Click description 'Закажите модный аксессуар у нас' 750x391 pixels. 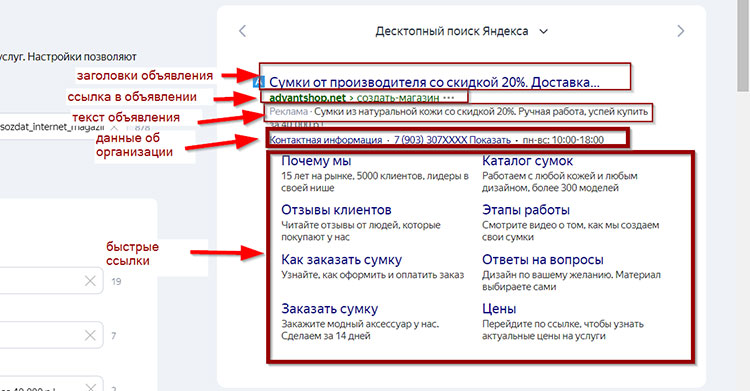coord(360,330)
